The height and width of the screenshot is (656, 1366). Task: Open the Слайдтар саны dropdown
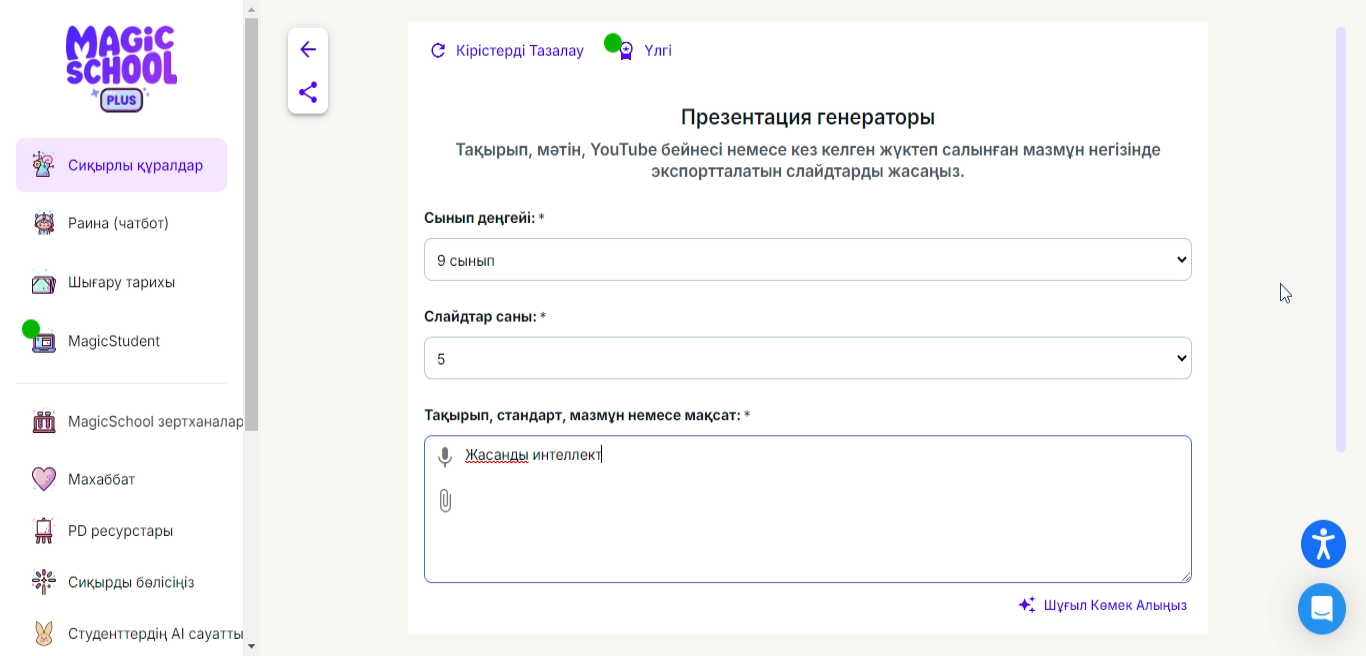click(x=807, y=358)
